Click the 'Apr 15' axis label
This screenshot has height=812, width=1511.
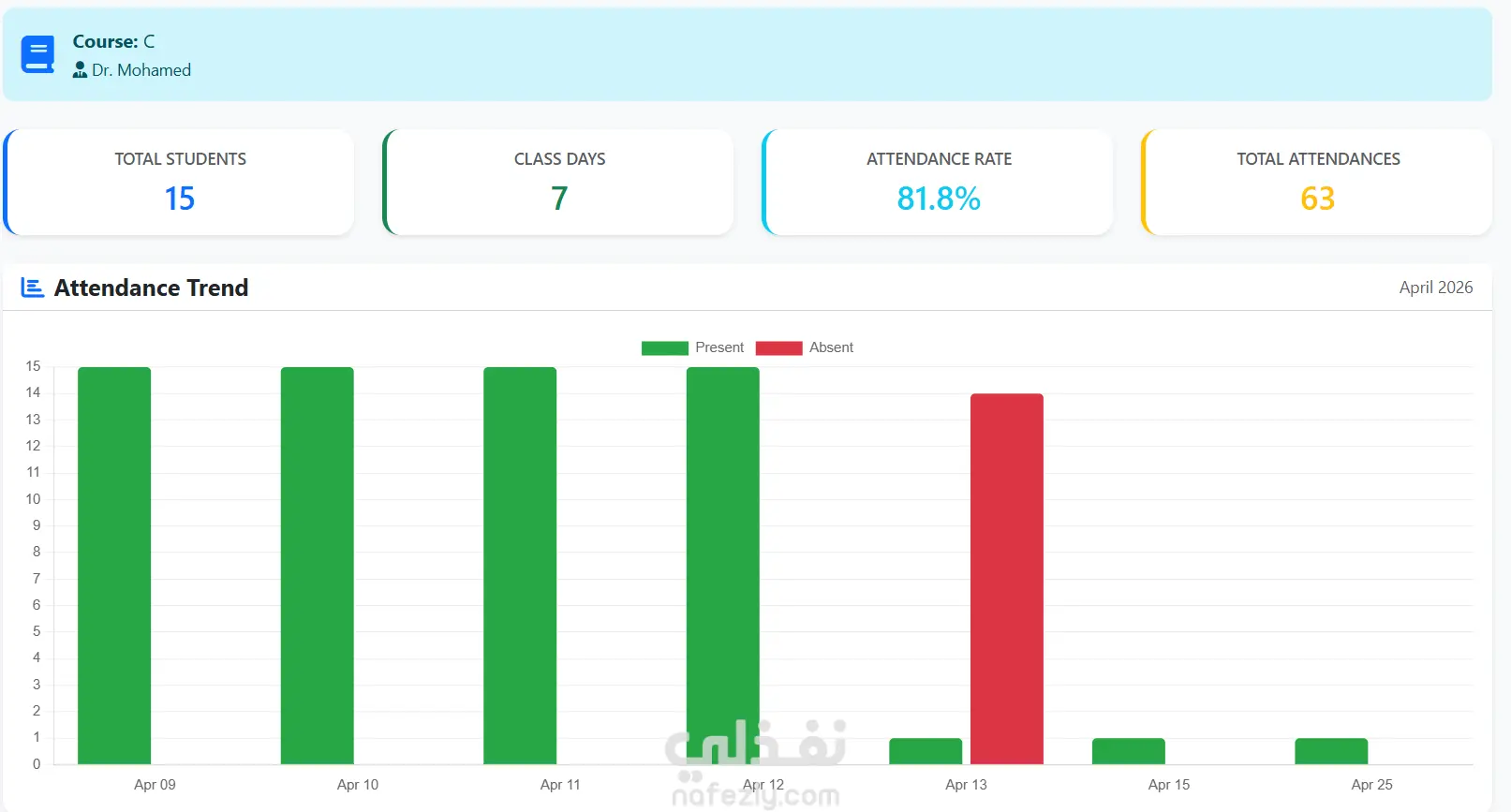click(x=1169, y=785)
